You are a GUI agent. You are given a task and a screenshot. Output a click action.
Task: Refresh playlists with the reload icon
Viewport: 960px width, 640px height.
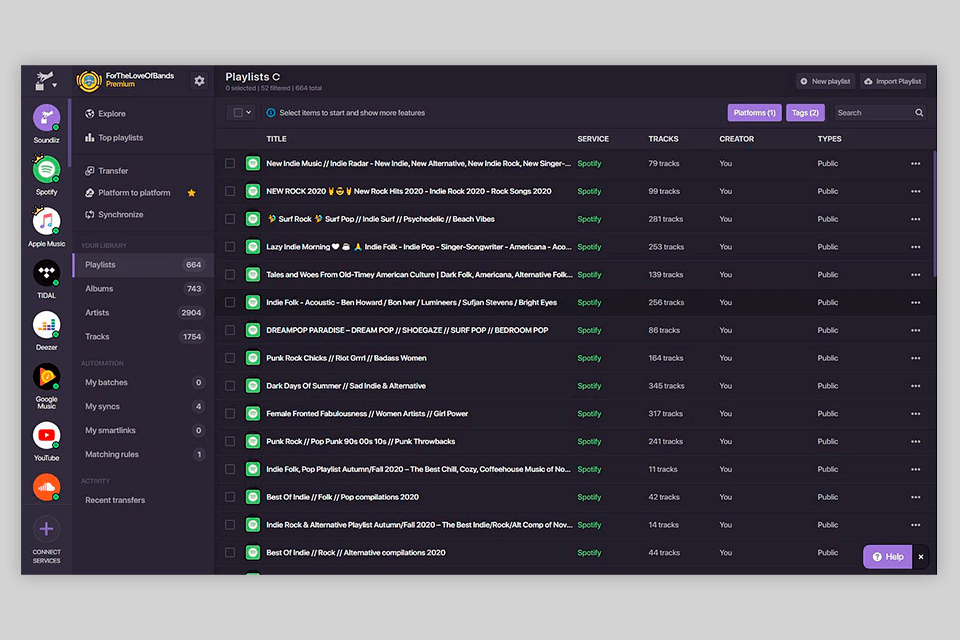276,77
